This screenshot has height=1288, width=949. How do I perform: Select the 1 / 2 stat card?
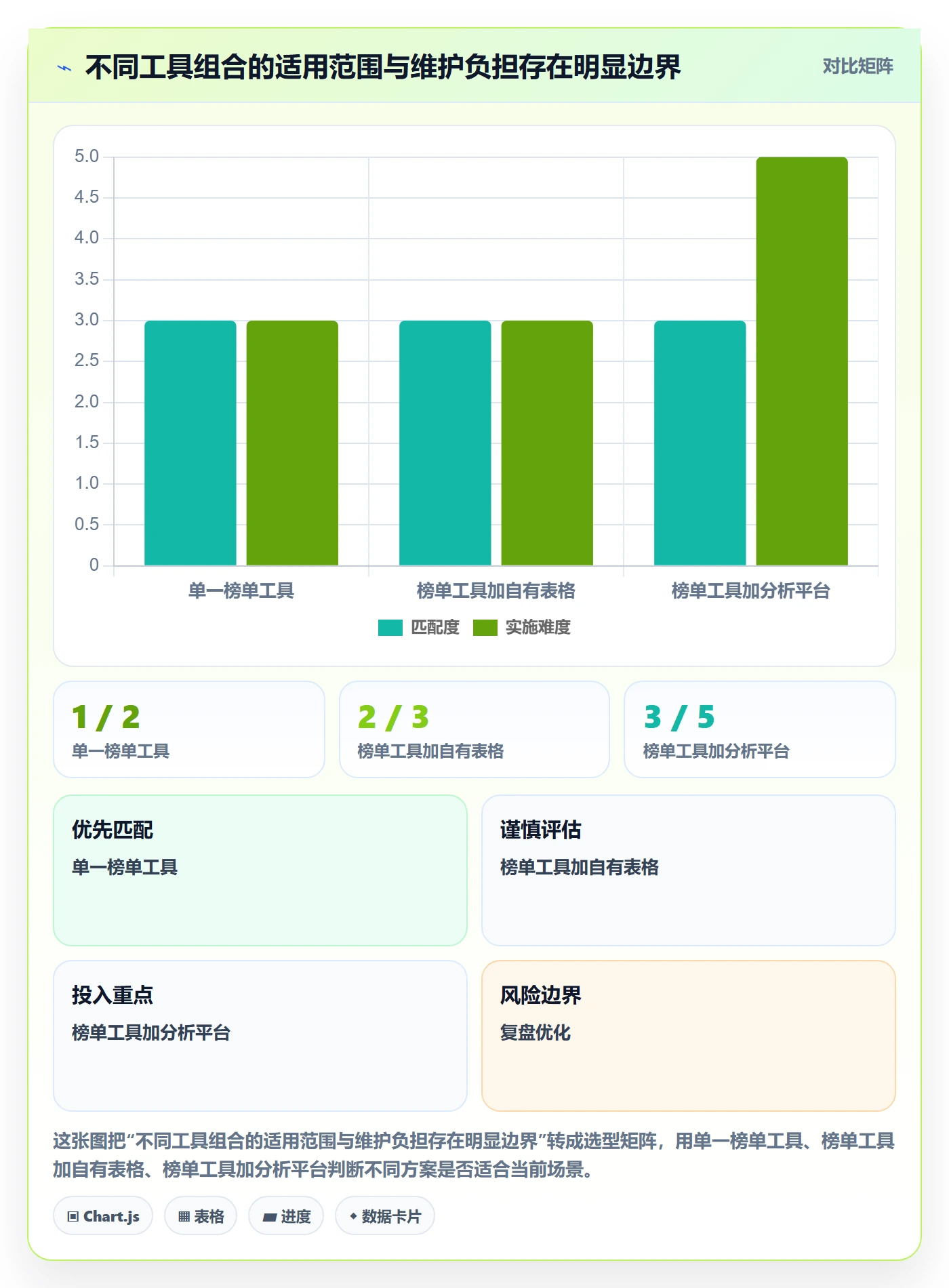(x=189, y=729)
